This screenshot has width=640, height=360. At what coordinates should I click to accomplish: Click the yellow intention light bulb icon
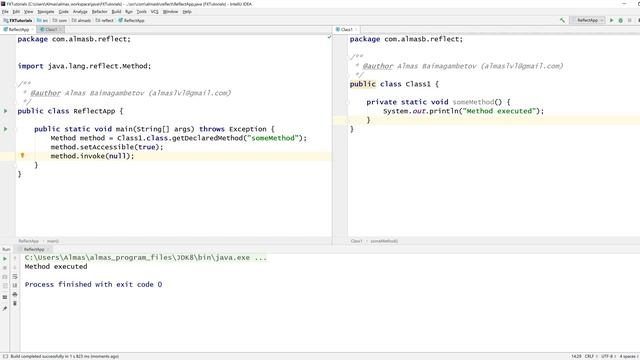point(22,156)
